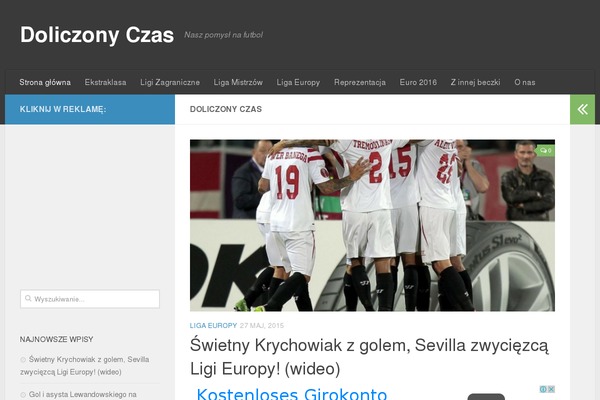Open the Świetny Krychowiak z golem article headline
The height and width of the screenshot is (400, 600).
coord(369,357)
